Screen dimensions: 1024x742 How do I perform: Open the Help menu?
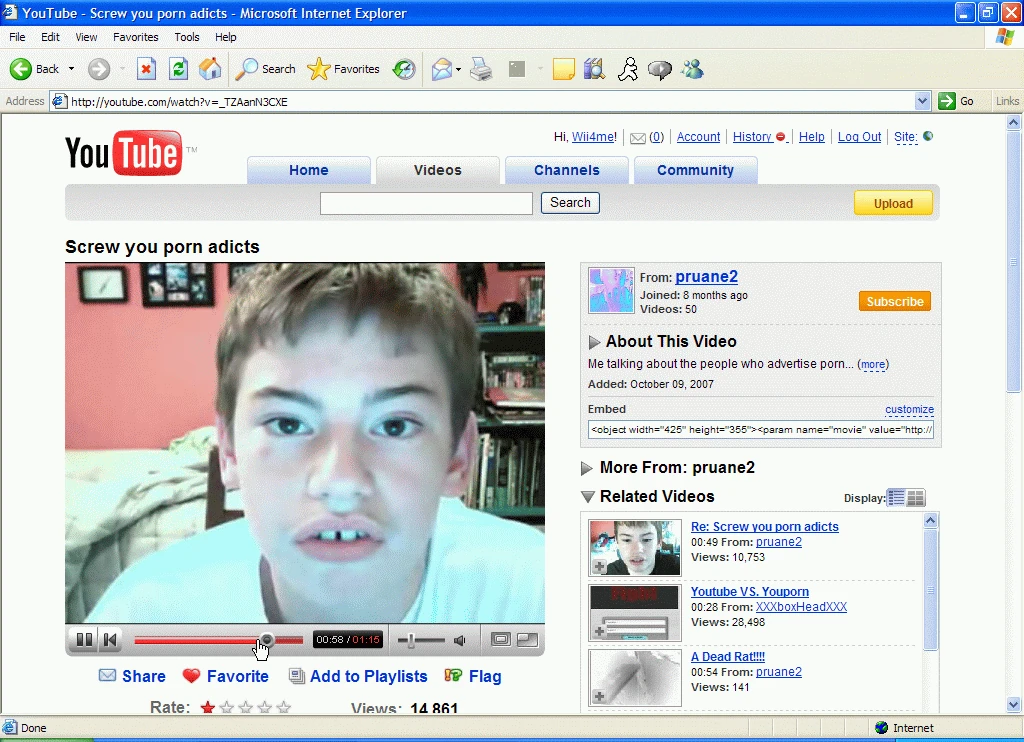point(226,37)
